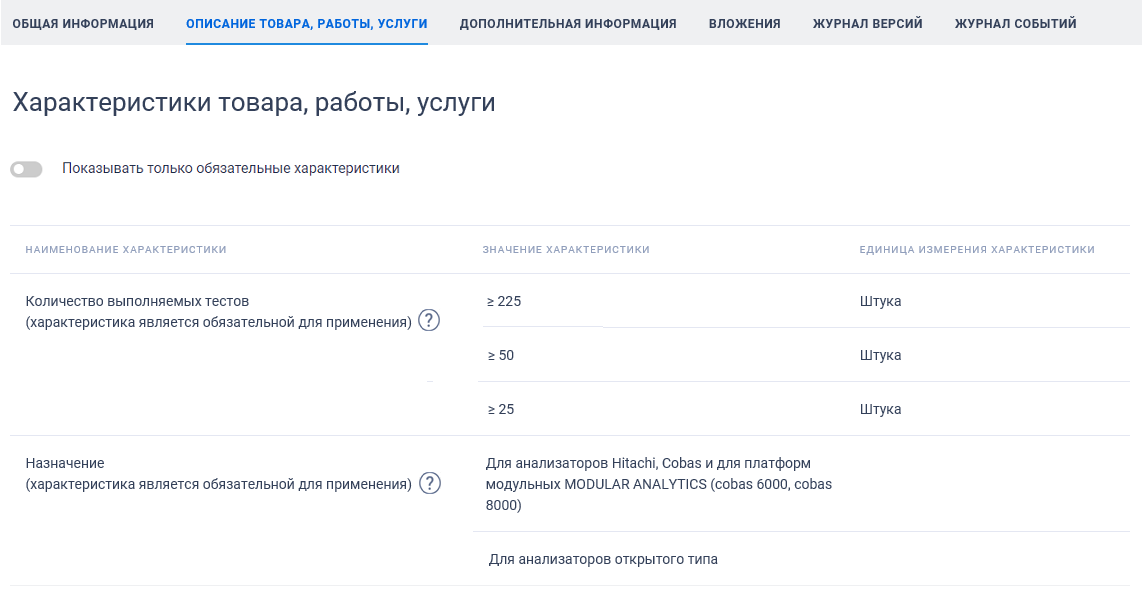The width and height of the screenshot is (1142, 597).
Task: Click Штука unit in the ≥ 25 row
Action: coord(880,409)
